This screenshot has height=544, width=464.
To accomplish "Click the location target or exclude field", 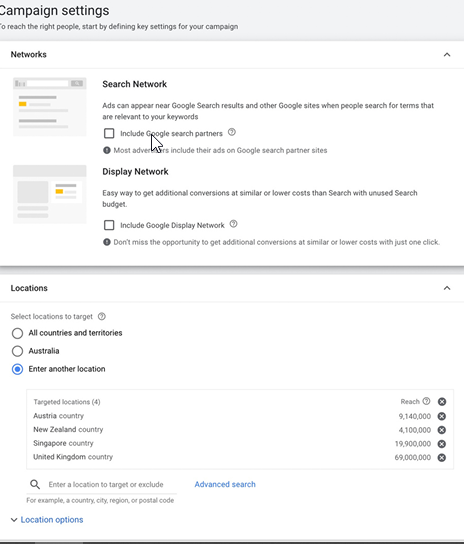I will pos(106,484).
